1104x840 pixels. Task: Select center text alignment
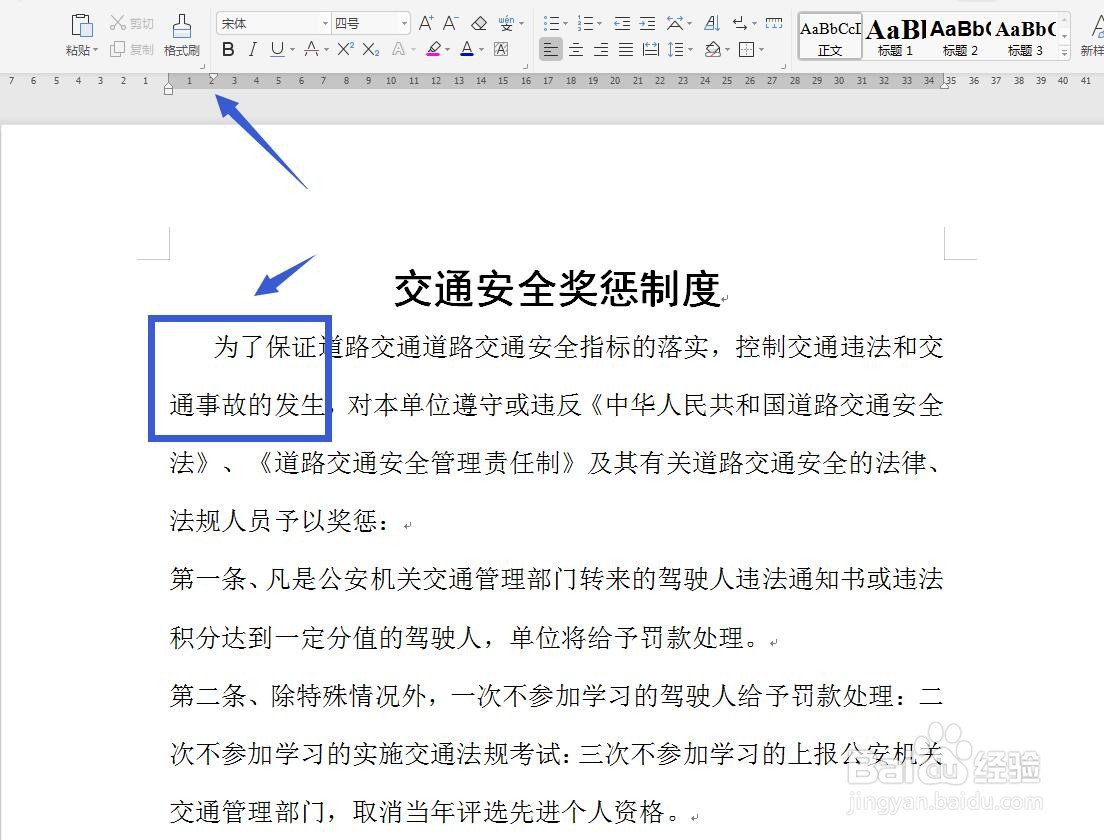(x=576, y=49)
